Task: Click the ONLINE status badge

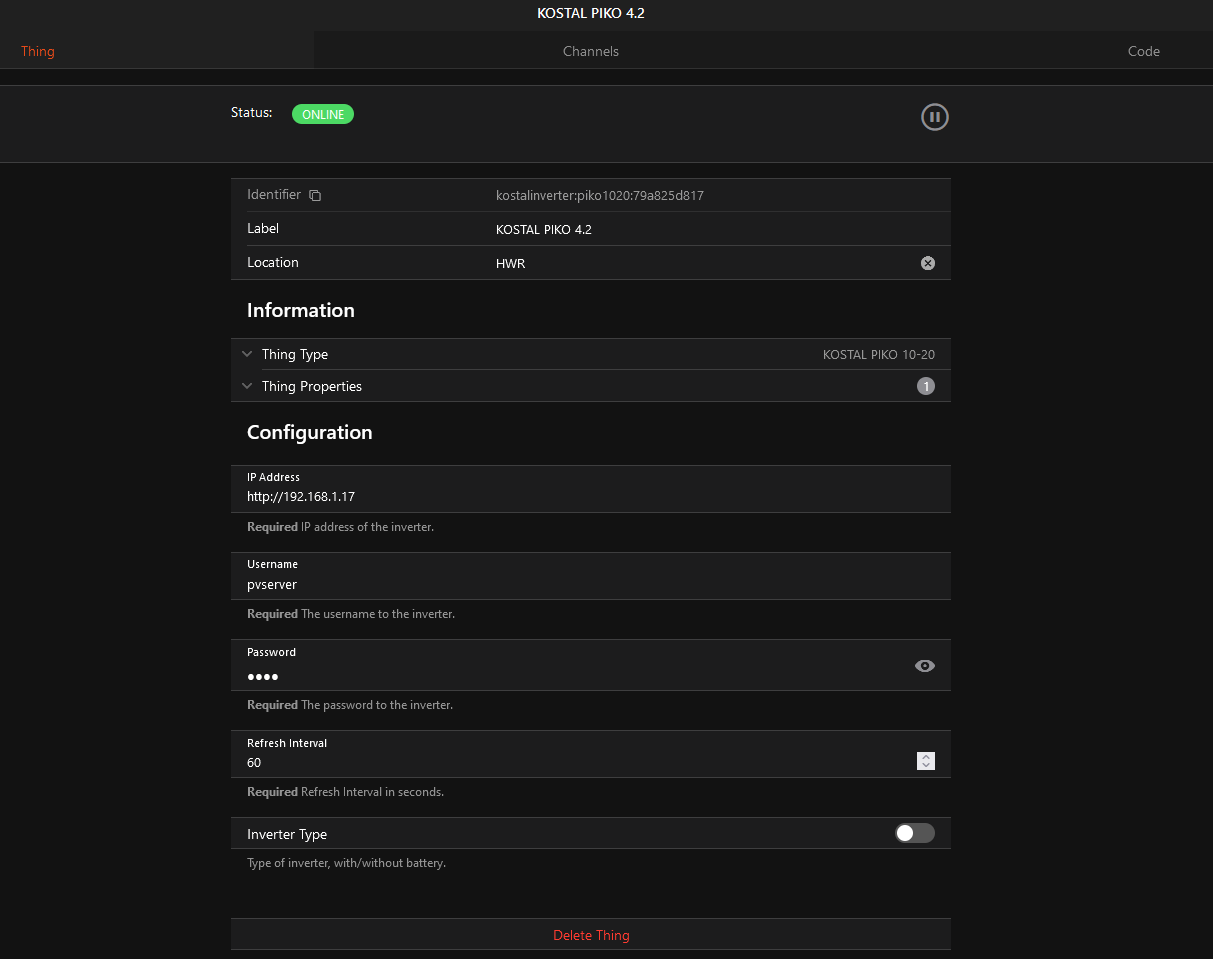Action: pyautogui.click(x=322, y=114)
